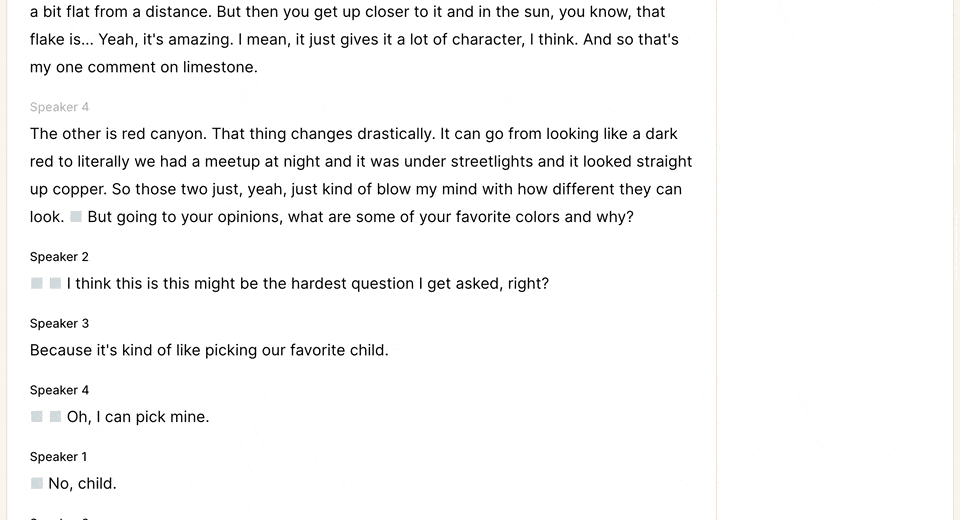Click the gray marker before "No, child."
This screenshot has width=960, height=520.
coord(37,483)
